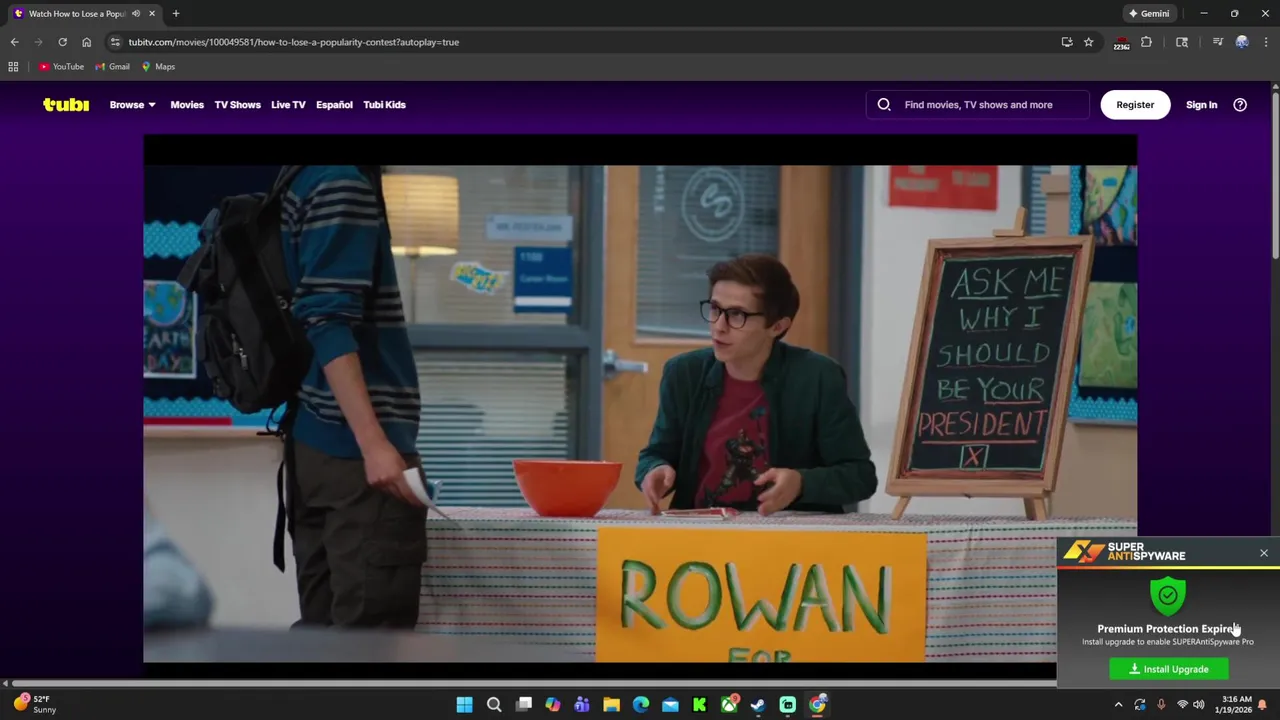The image size is (1280, 720).
Task: Open the YouTube bookmark
Action: pos(61,67)
